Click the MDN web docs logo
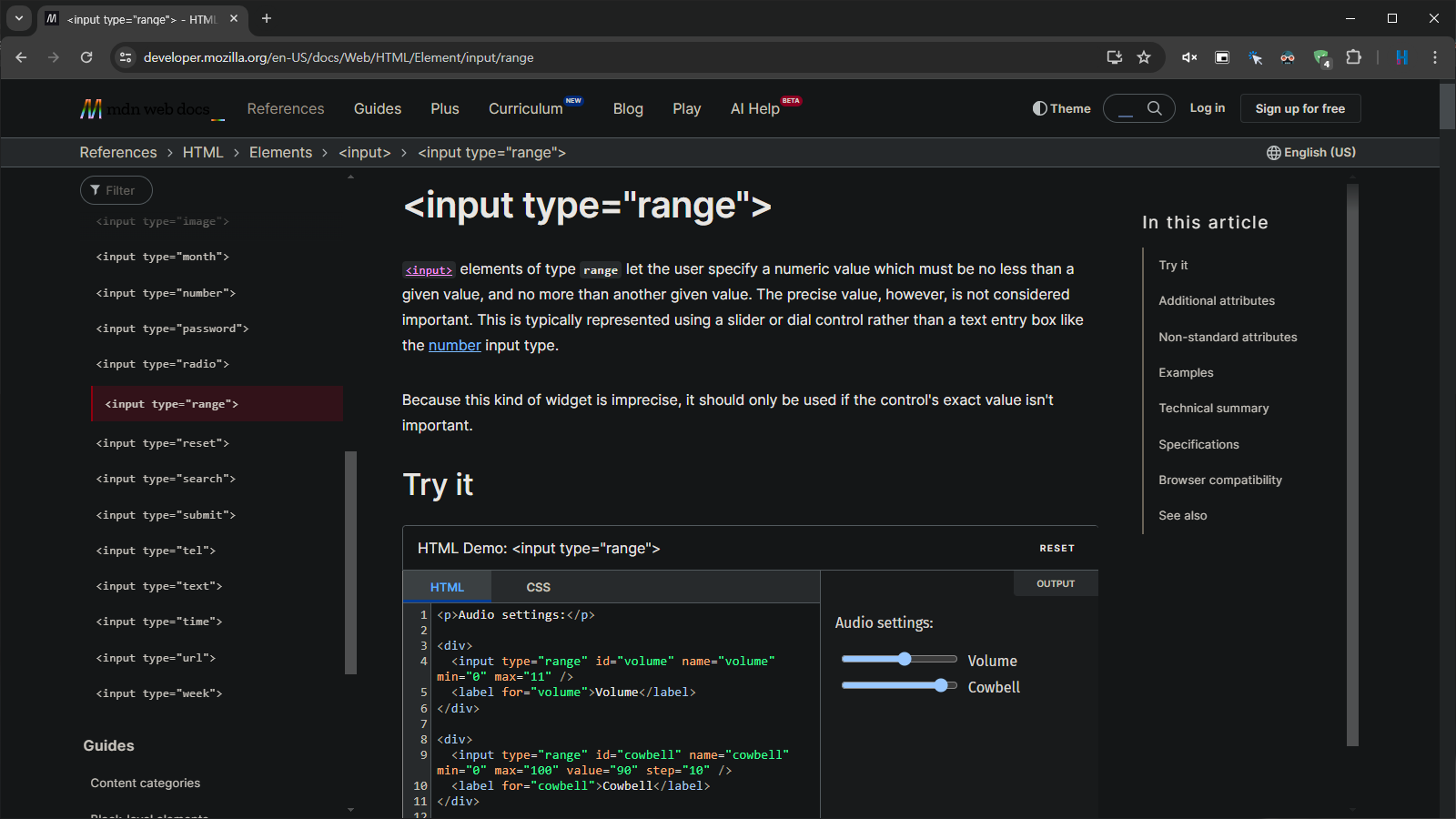This screenshot has width=1456, height=819. 151,109
